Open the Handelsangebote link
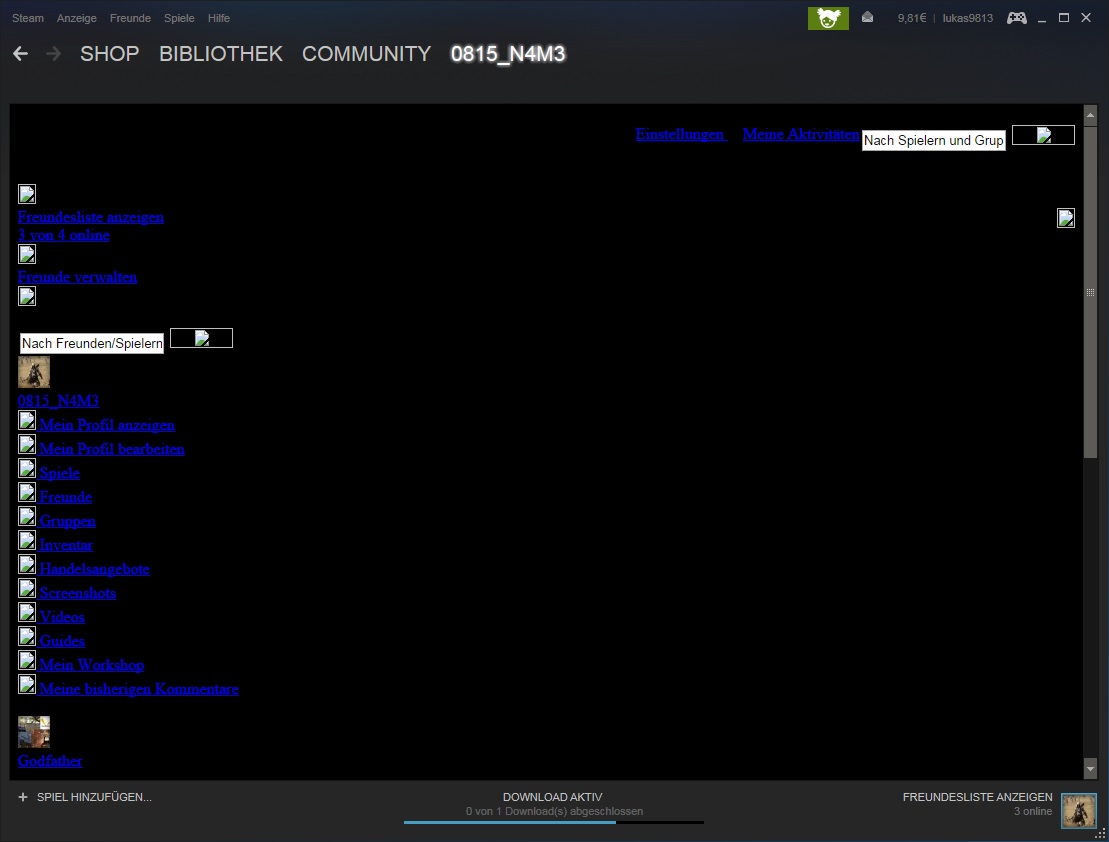The image size is (1109, 842). tap(94, 570)
